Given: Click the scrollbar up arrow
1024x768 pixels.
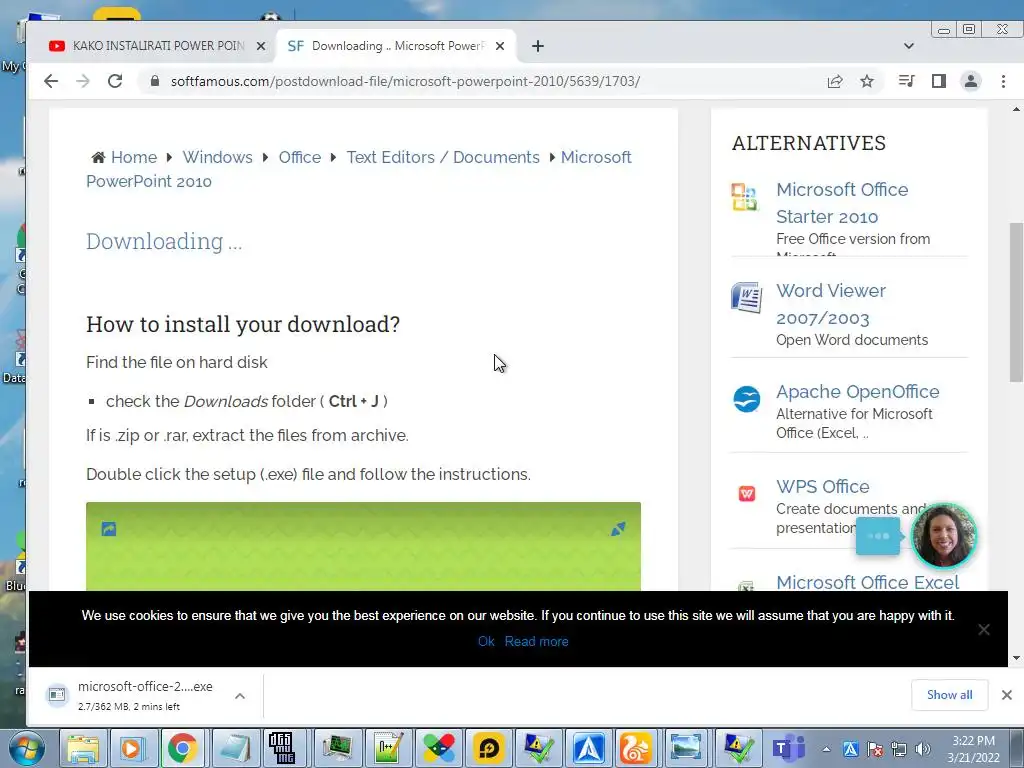Looking at the screenshot, I should pyautogui.click(x=1016, y=109).
